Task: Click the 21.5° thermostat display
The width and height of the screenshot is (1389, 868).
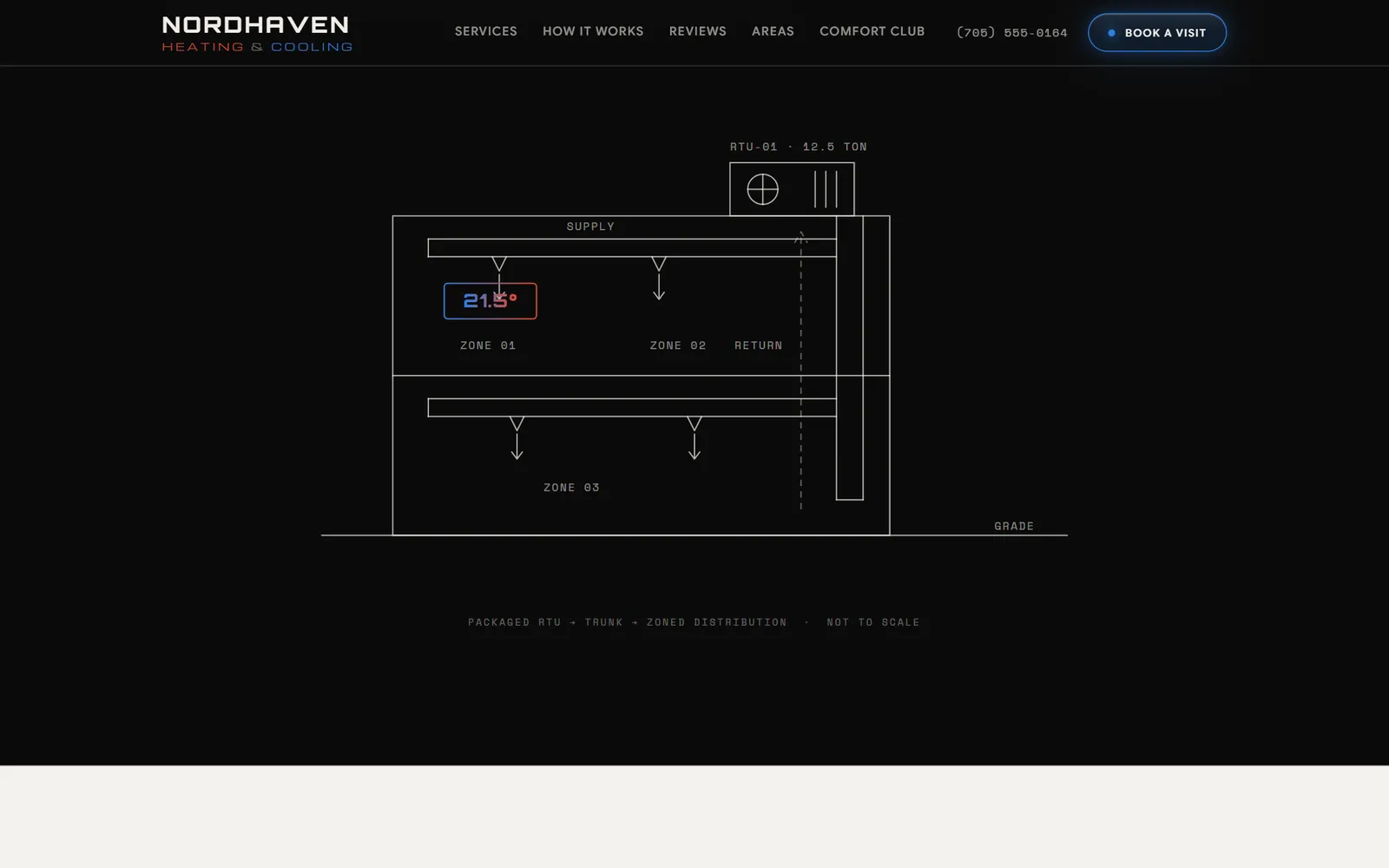Action: (x=490, y=301)
